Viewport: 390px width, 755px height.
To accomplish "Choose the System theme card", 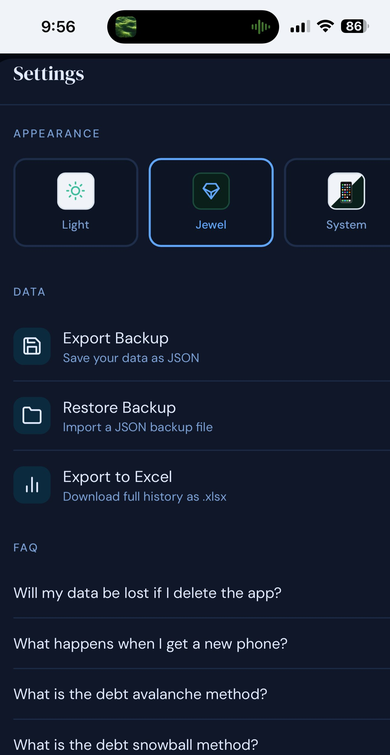I will (337, 202).
